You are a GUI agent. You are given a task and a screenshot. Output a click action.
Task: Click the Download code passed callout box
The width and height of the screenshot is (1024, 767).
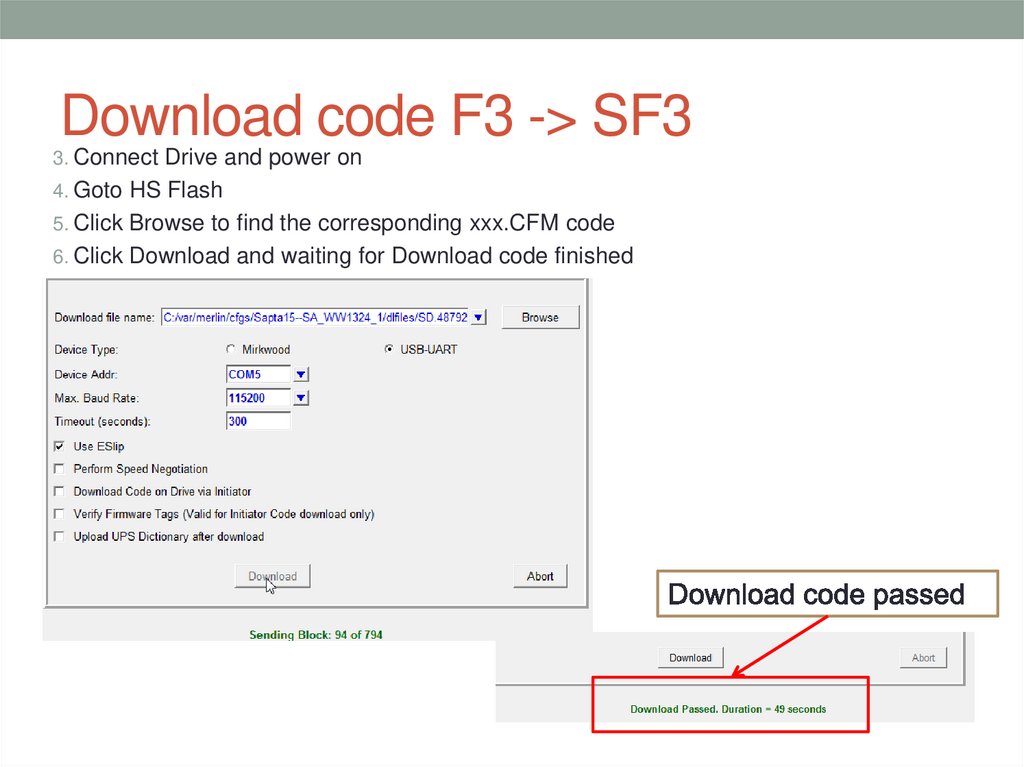pos(827,593)
